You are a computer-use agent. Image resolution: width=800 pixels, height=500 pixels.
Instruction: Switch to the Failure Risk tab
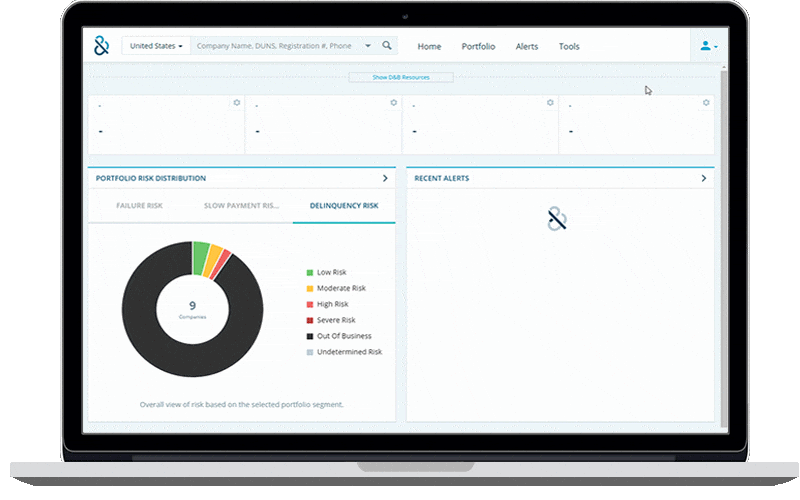[x=139, y=206]
